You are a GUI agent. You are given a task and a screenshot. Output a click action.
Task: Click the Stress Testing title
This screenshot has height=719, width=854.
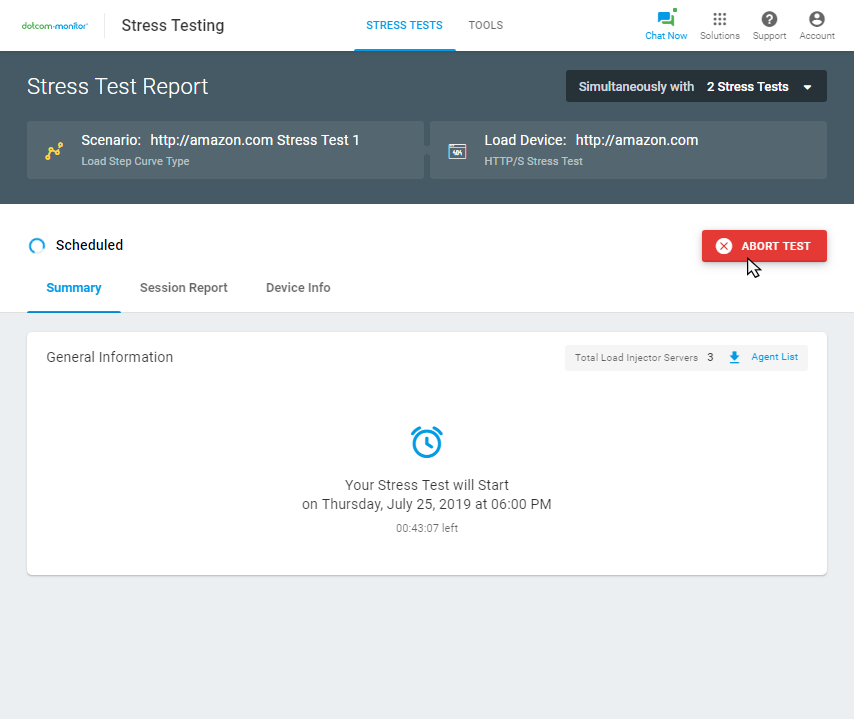pyautogui.click(x=173, y=26)
